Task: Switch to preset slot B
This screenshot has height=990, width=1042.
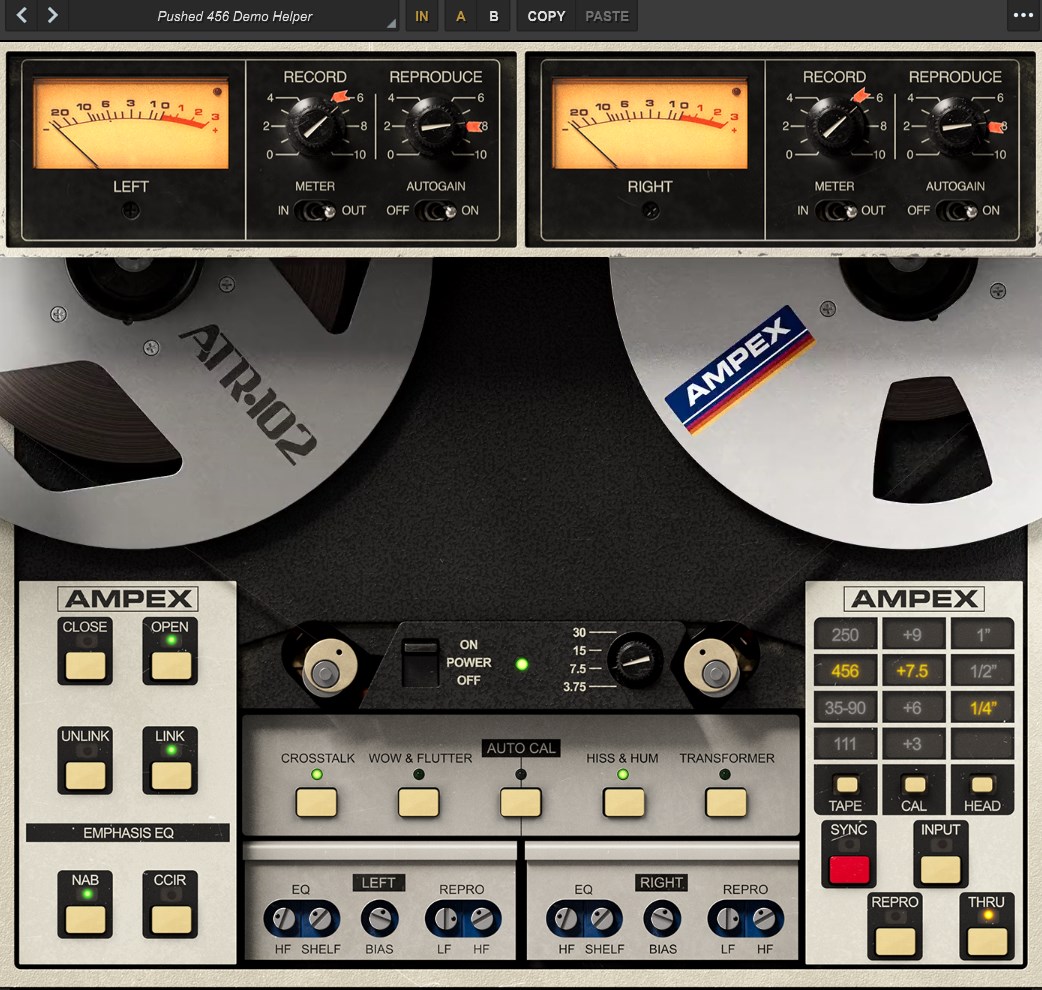Action: point(494,16)
